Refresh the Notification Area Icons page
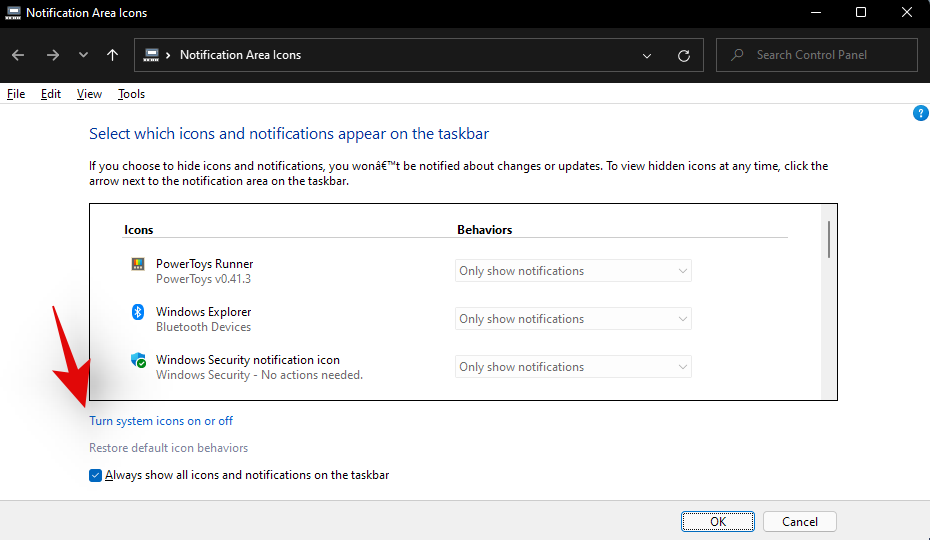Screen dimensions: 930x540 tap(684, 56)
